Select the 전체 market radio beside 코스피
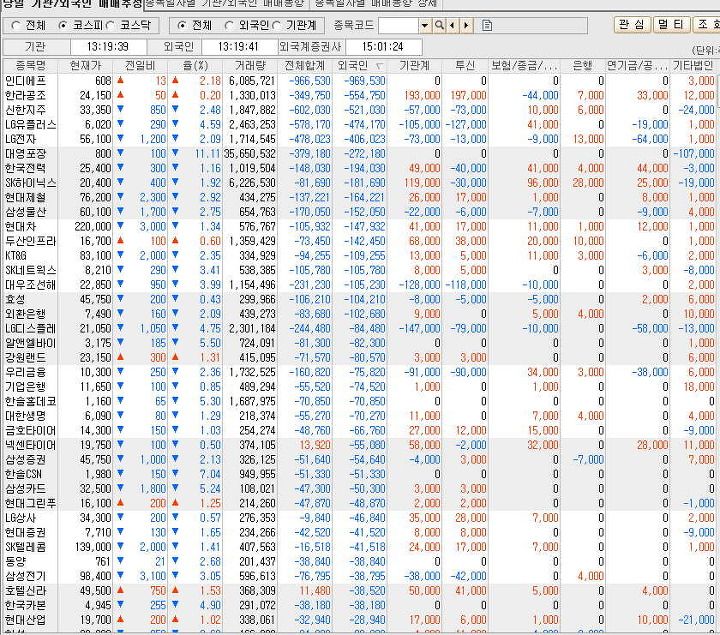This screenshot has width=720, height=635. pyautogui.click(x=16, y=26)
